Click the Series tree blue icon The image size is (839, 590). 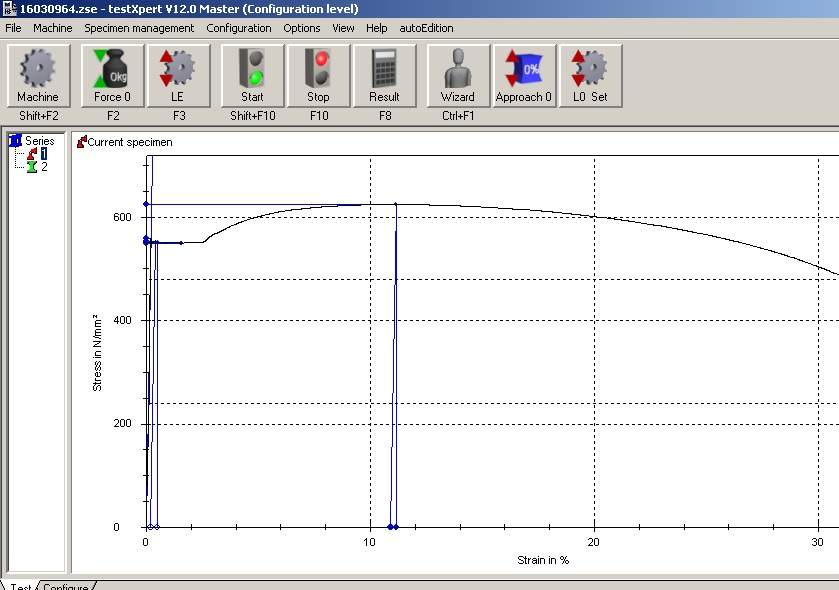(16, 141)
